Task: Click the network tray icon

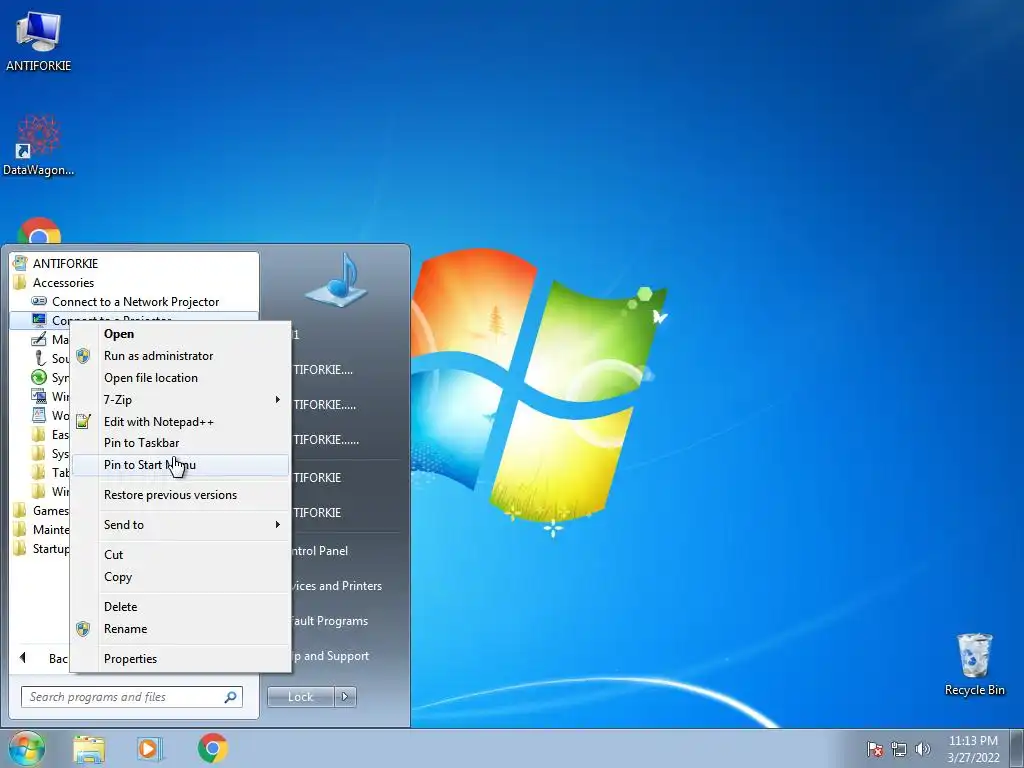Action: (899, 749)
